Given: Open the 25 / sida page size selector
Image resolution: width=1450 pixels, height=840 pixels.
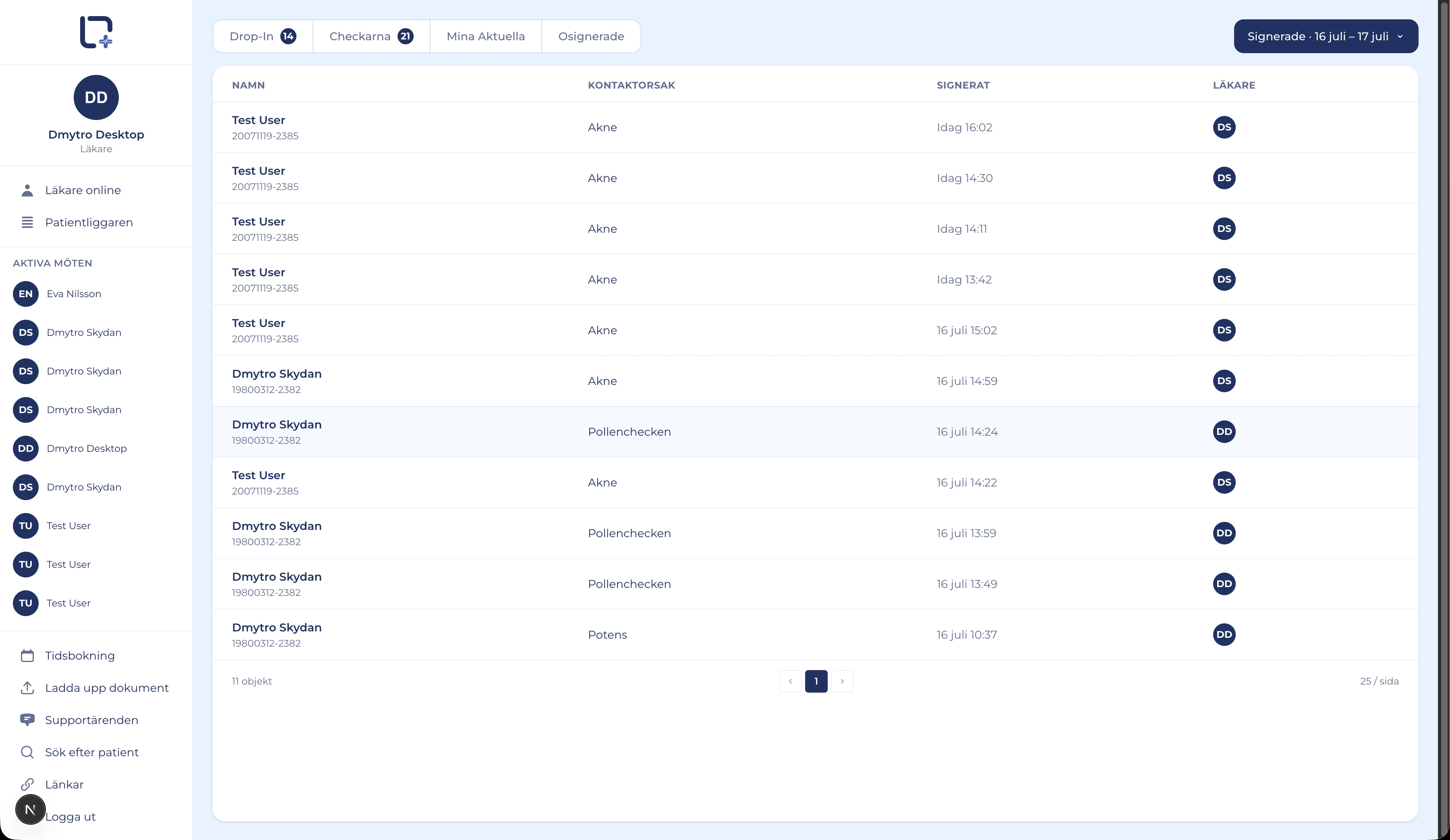Looking at the screenshot, I should tap(1379, 681).
